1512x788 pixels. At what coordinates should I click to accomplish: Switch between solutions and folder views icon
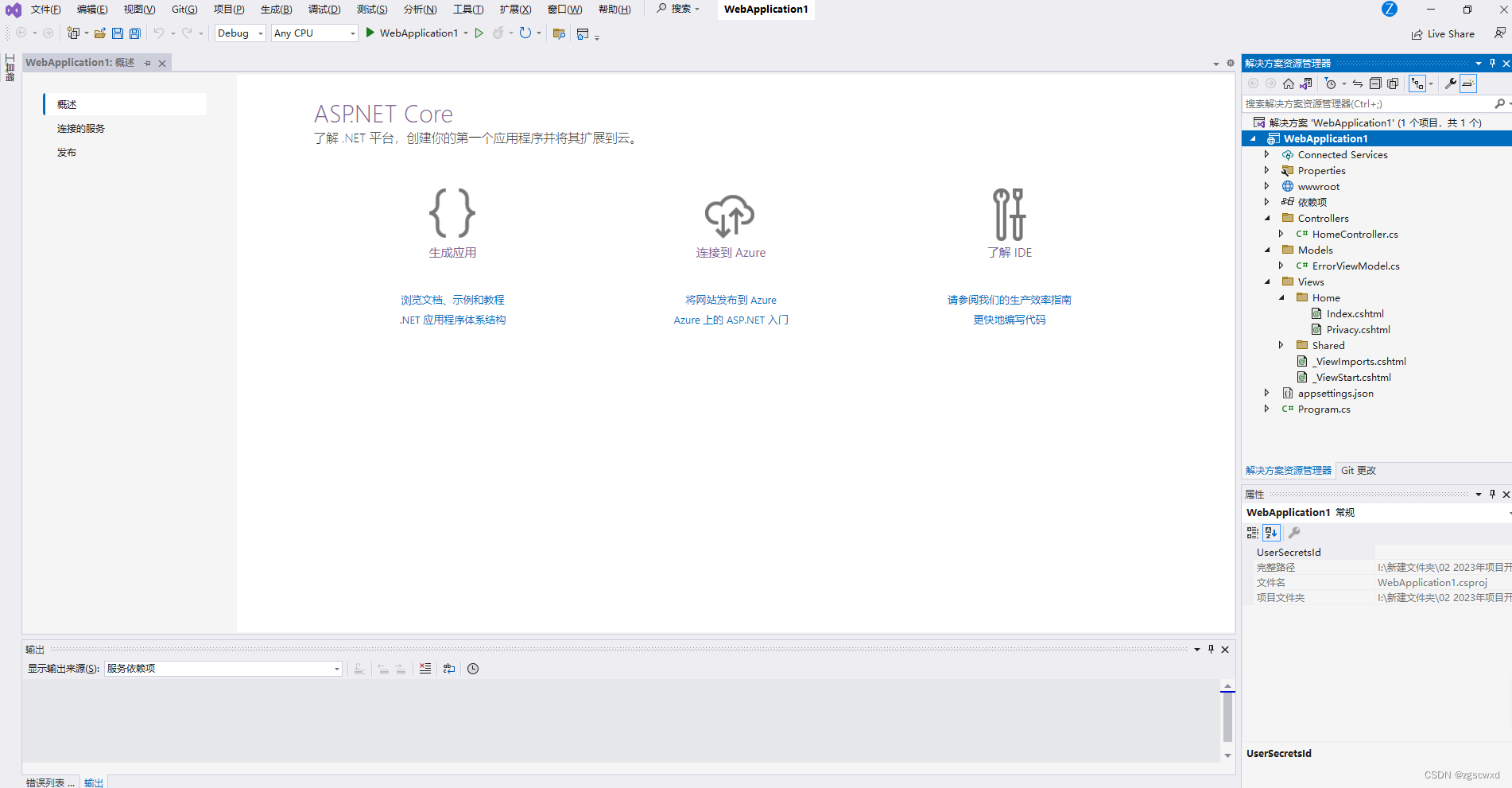coord(1306,83)
